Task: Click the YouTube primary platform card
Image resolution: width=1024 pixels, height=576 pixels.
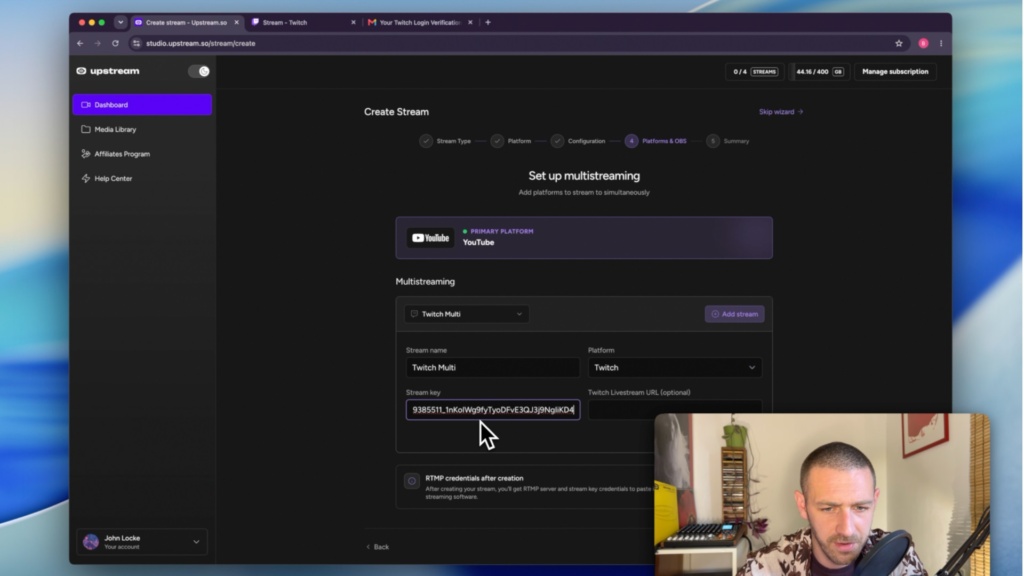Action: 584,238
